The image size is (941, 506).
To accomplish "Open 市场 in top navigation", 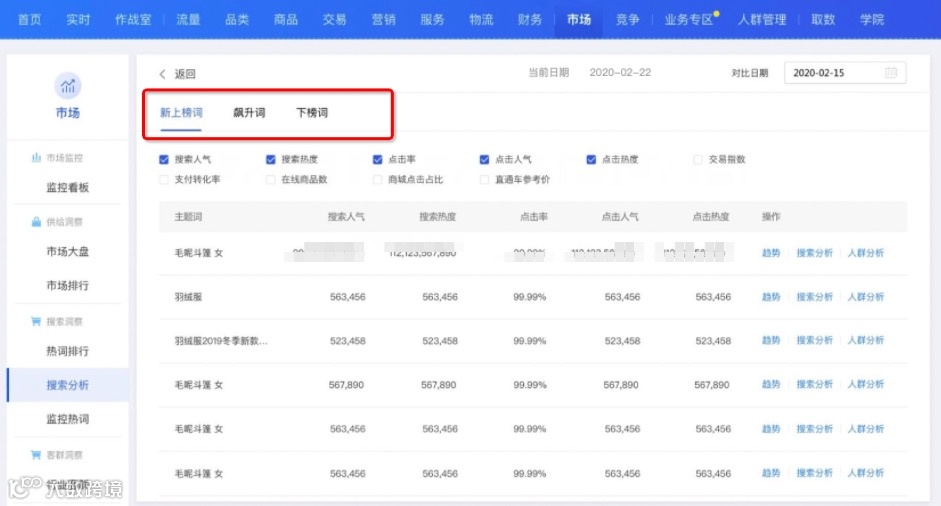I will [x=579, y=20].
